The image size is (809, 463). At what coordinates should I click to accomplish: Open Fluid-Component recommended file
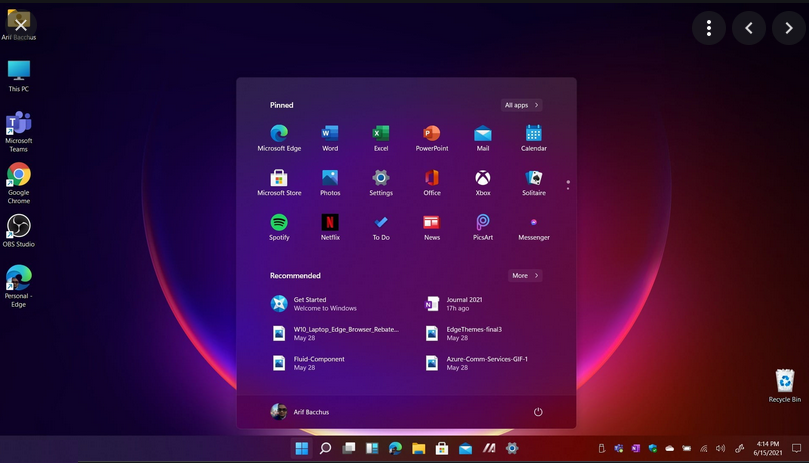point(308,363)
